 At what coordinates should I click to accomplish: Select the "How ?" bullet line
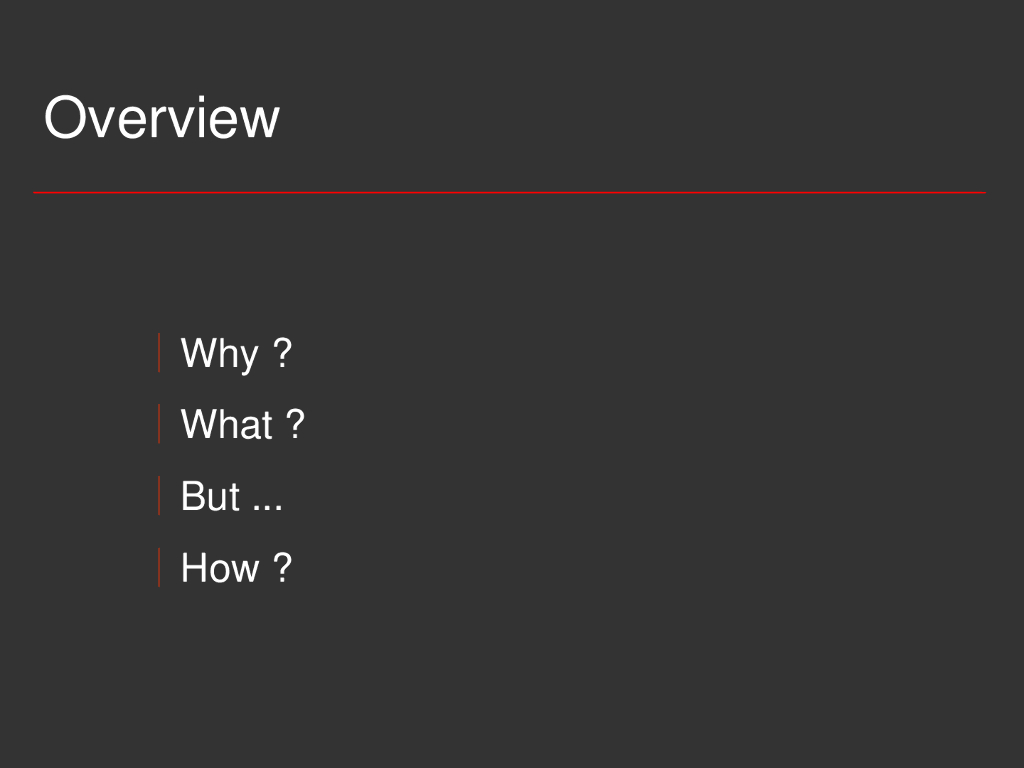click(x=236, y=568)
